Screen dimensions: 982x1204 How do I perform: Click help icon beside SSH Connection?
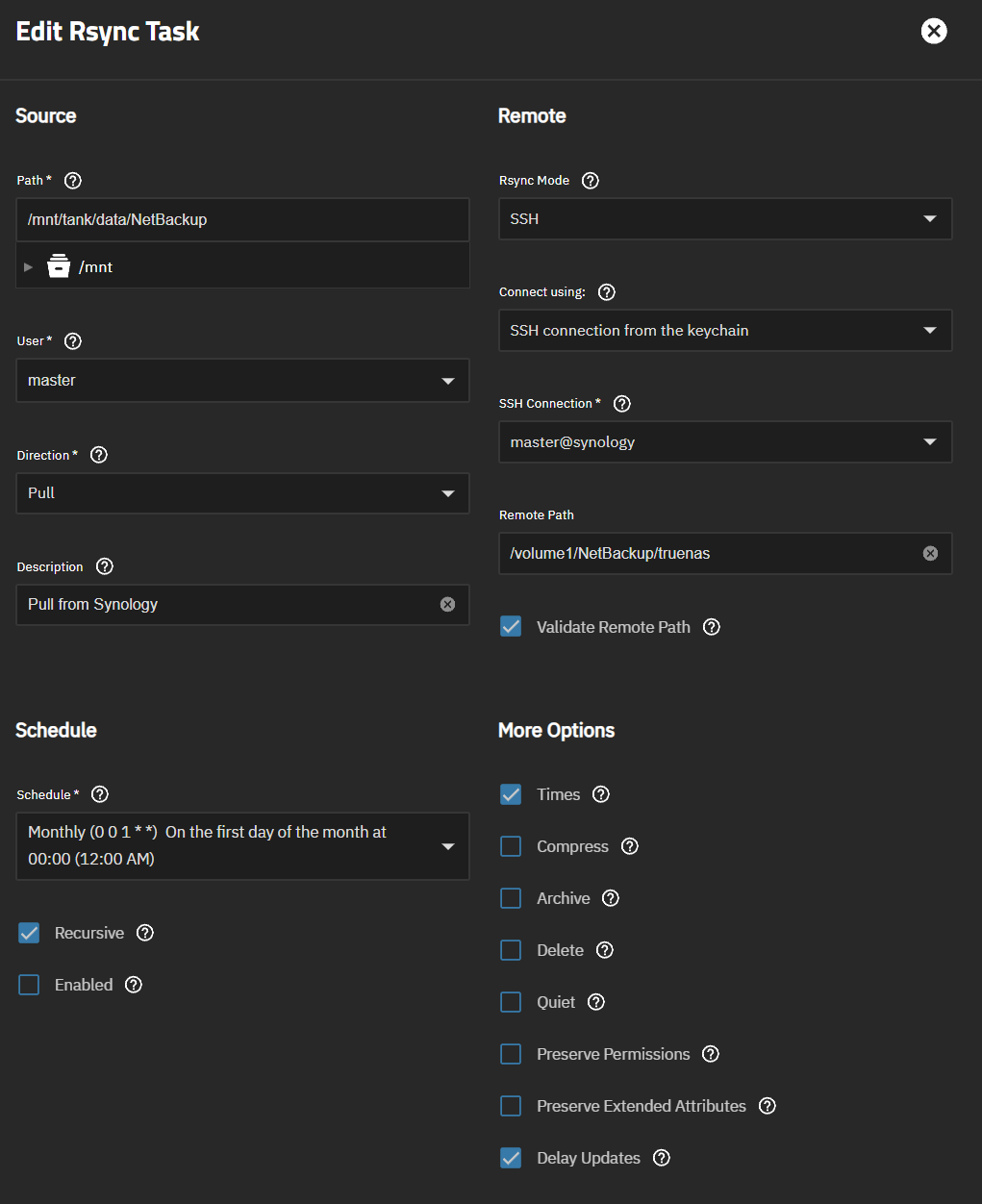(622, 404)
